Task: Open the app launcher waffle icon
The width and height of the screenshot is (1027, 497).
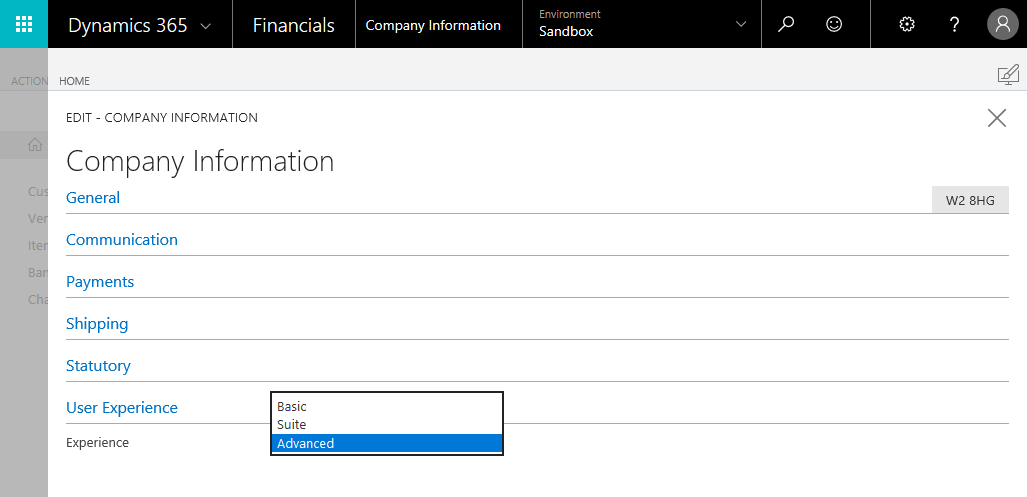Action: point(24,24)
